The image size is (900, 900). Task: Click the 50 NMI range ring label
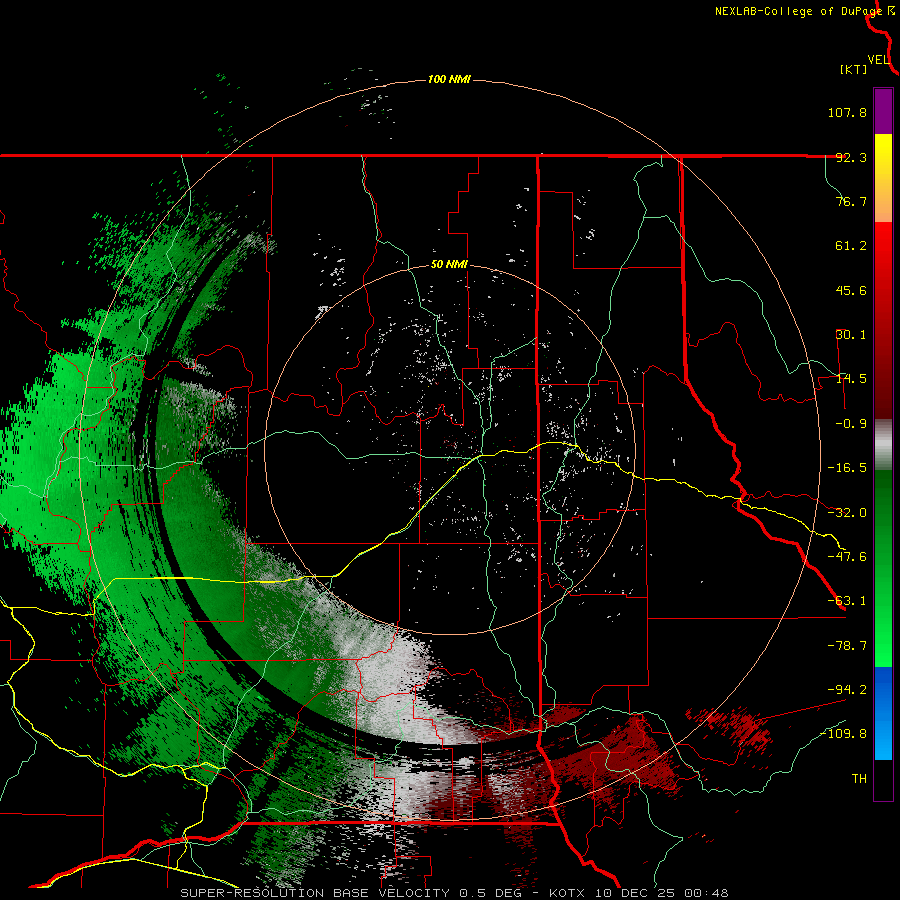(449, 265)
